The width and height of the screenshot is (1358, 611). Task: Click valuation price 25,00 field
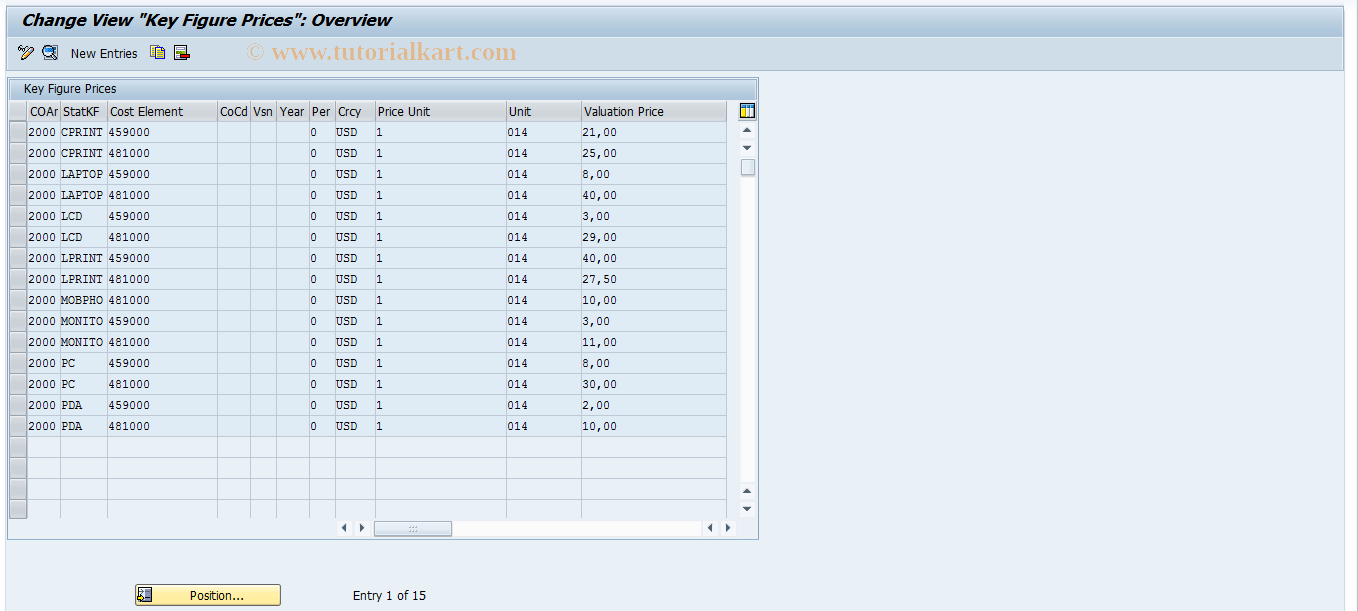click(654, 153)
